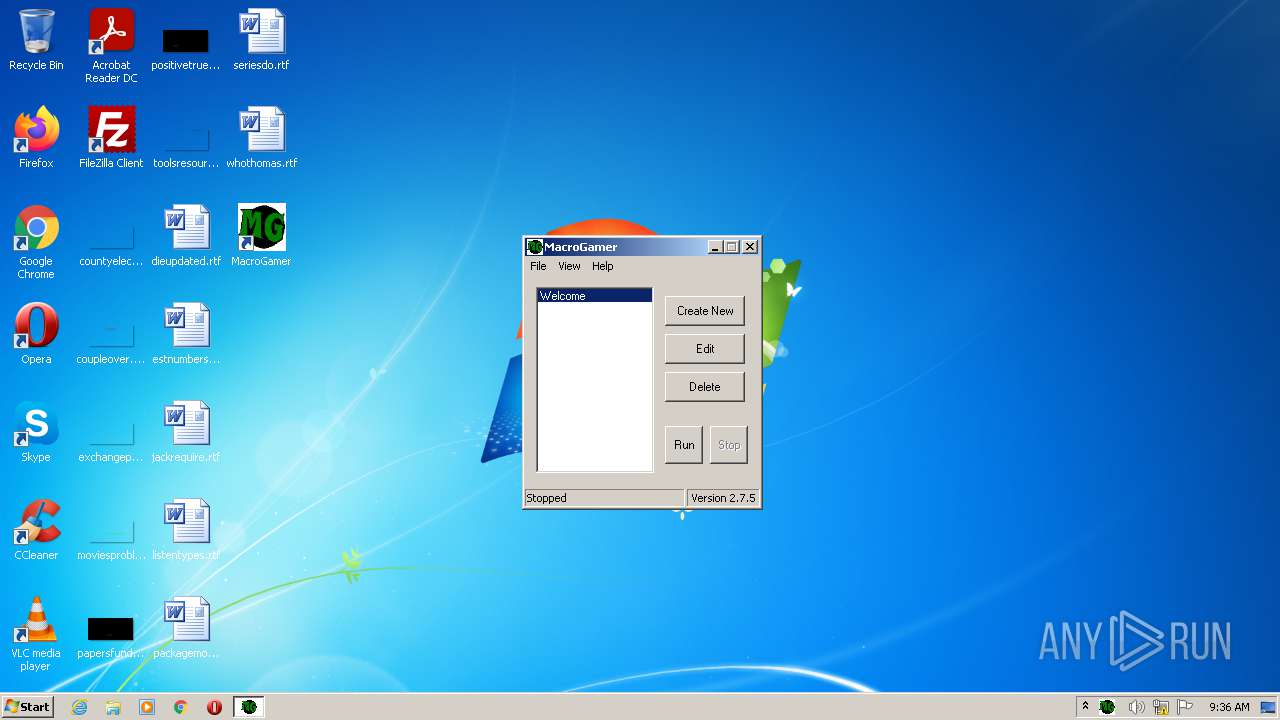The width and height of the screenshot is (1280, 720).
Task: Open seriesdo.rtf document icon
Action: click(261, 40)
